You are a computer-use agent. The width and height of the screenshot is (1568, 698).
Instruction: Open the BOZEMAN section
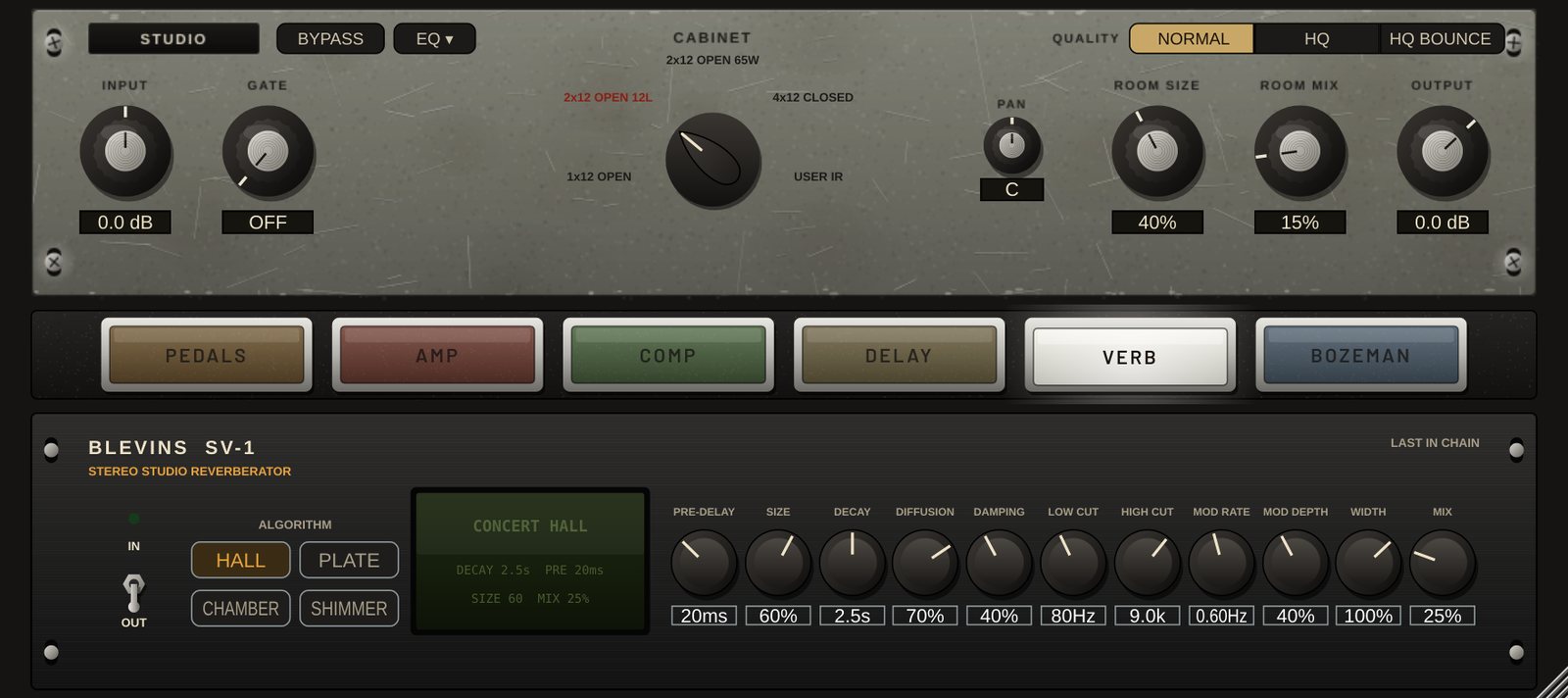click(x=1361, y=355)
